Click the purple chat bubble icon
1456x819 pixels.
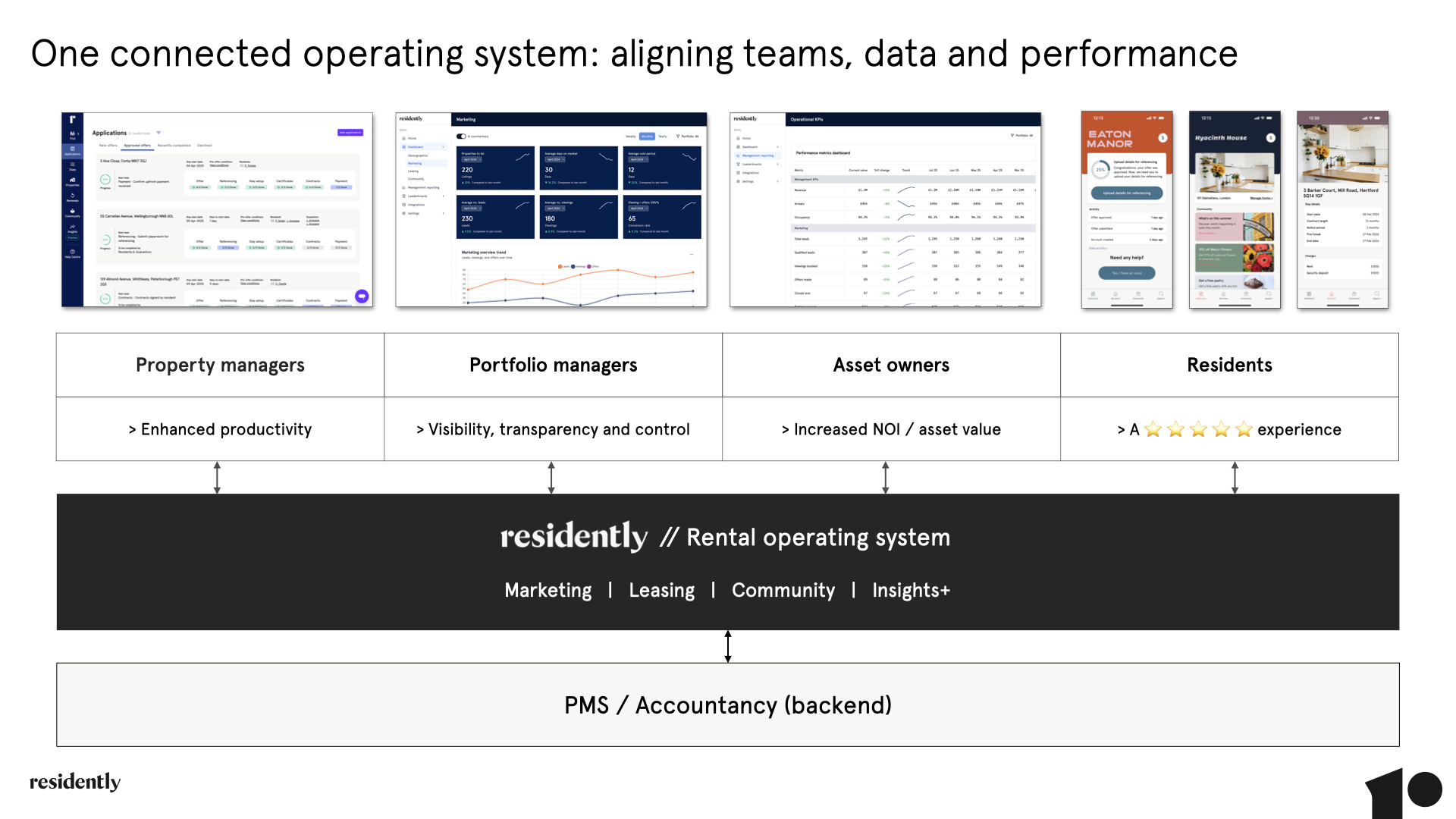[362, 296]
